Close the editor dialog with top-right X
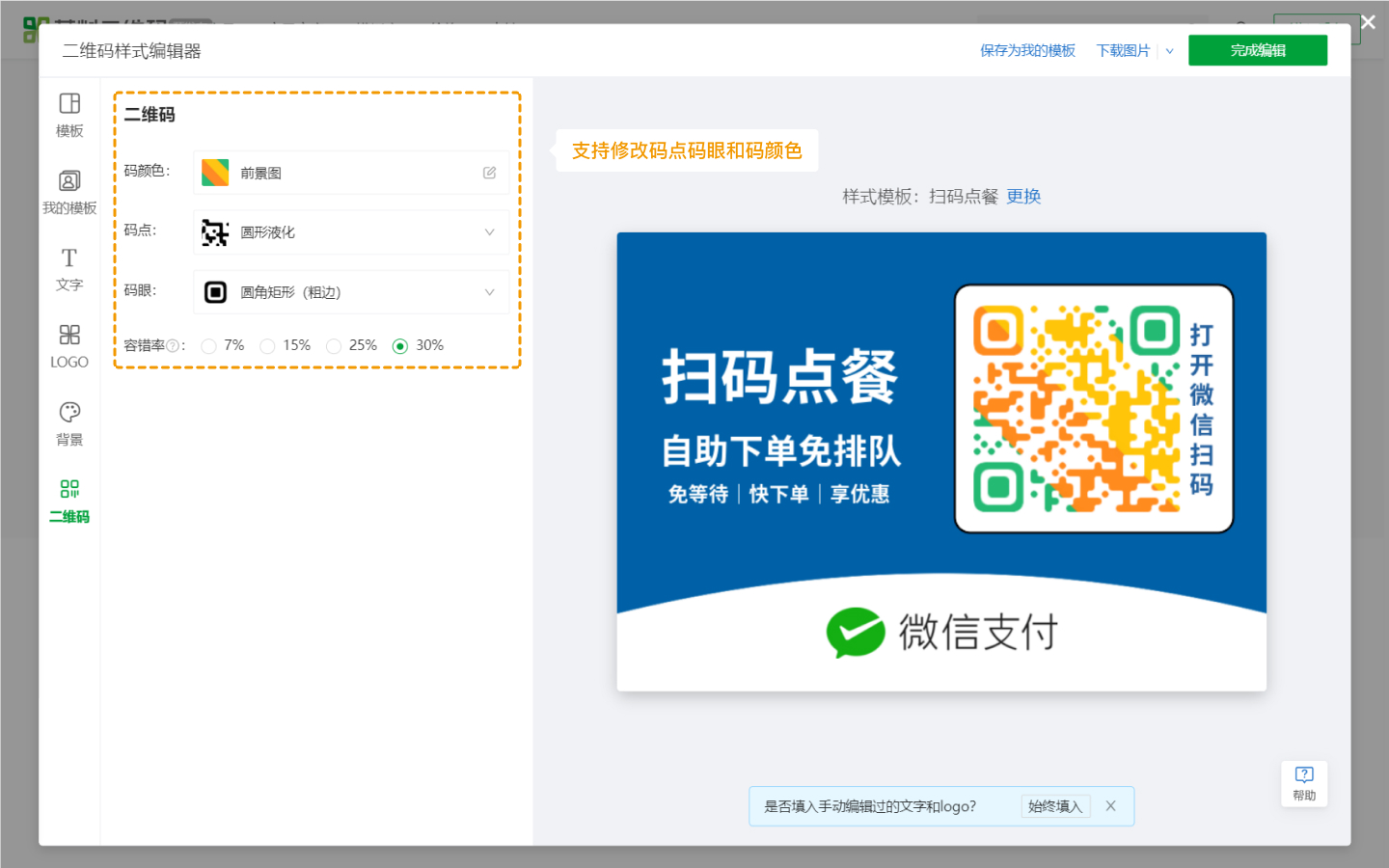The height and width of the screenshot is (868, 1389). [1368, 22]
